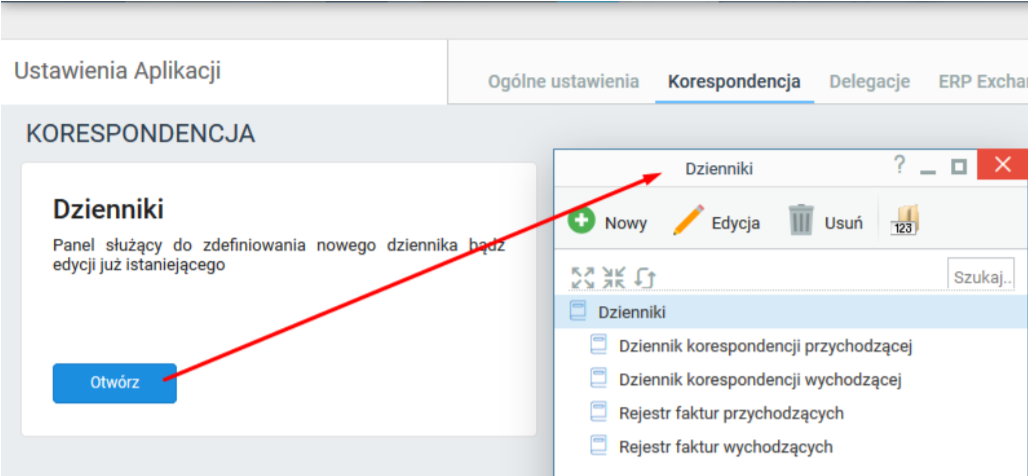Select Rejestr faktur wychodzących row
Screen dimensions: 1028x476
coord(791,447)
